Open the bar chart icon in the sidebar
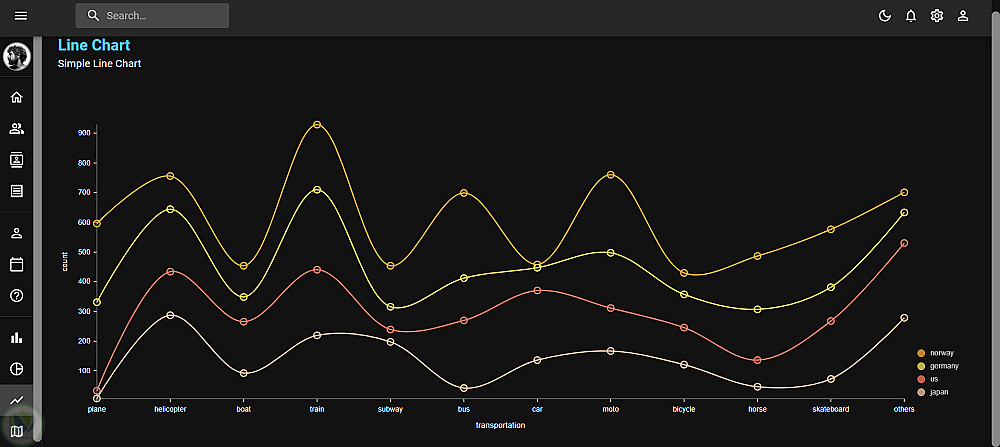1000x447 pixels. 17,337
